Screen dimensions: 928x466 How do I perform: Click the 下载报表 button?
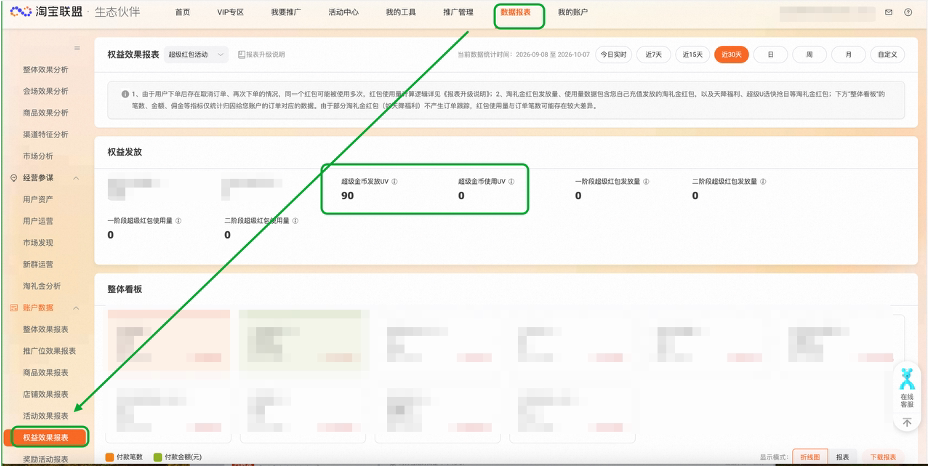tap(884, 457)
